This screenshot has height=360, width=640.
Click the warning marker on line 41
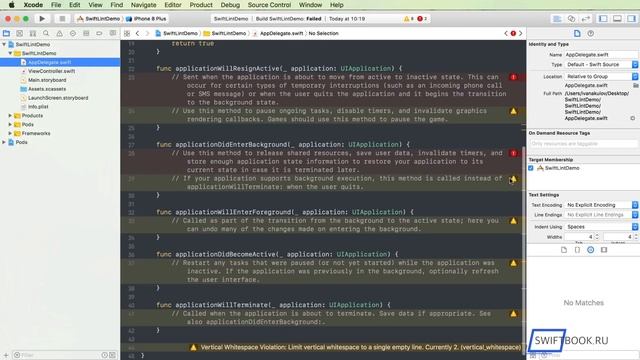click(x=513, y=314)
